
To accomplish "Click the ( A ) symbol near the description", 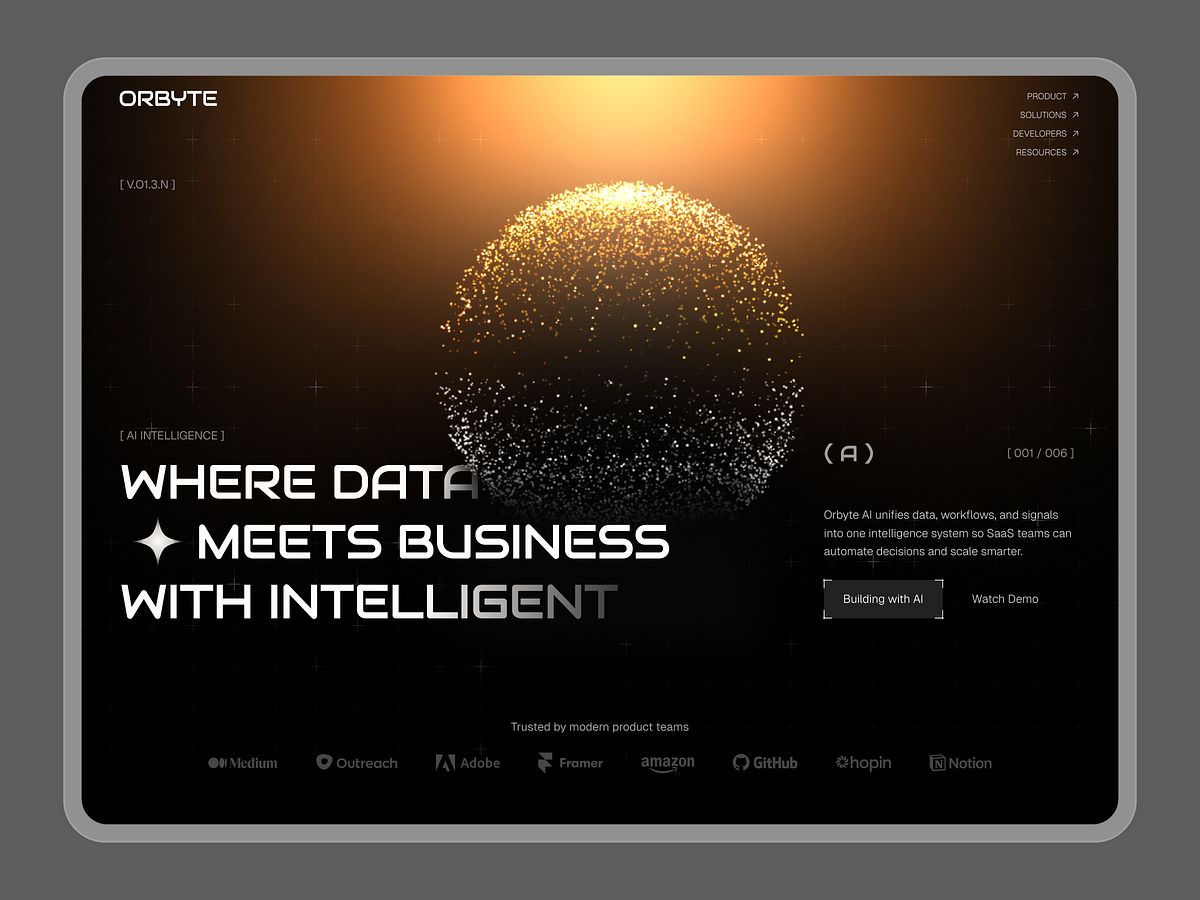I will coord(847,454).
